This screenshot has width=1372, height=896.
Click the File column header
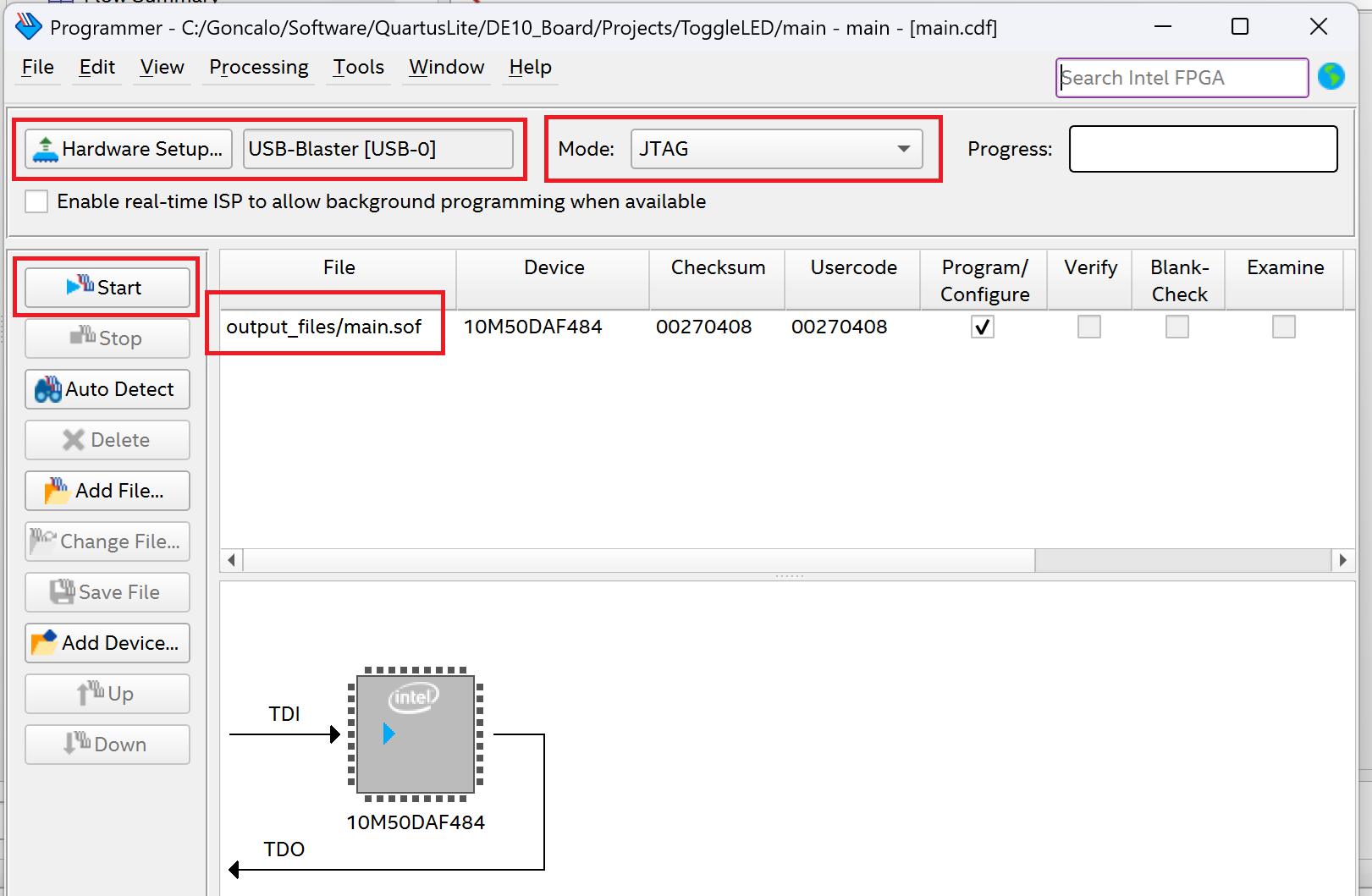[x=339, y=280]
